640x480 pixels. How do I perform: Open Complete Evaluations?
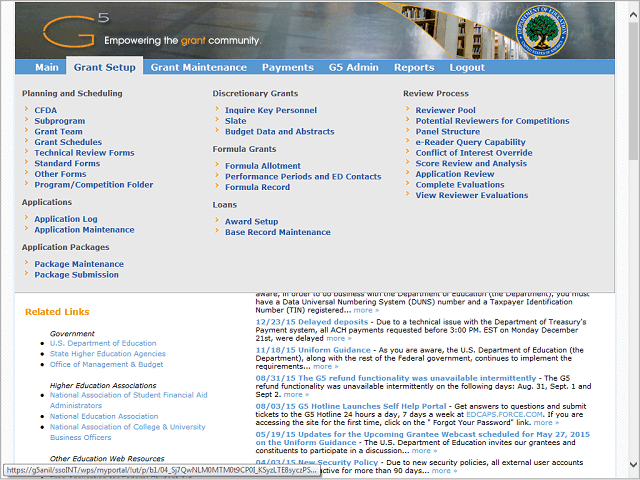click(x=460, y=184)
